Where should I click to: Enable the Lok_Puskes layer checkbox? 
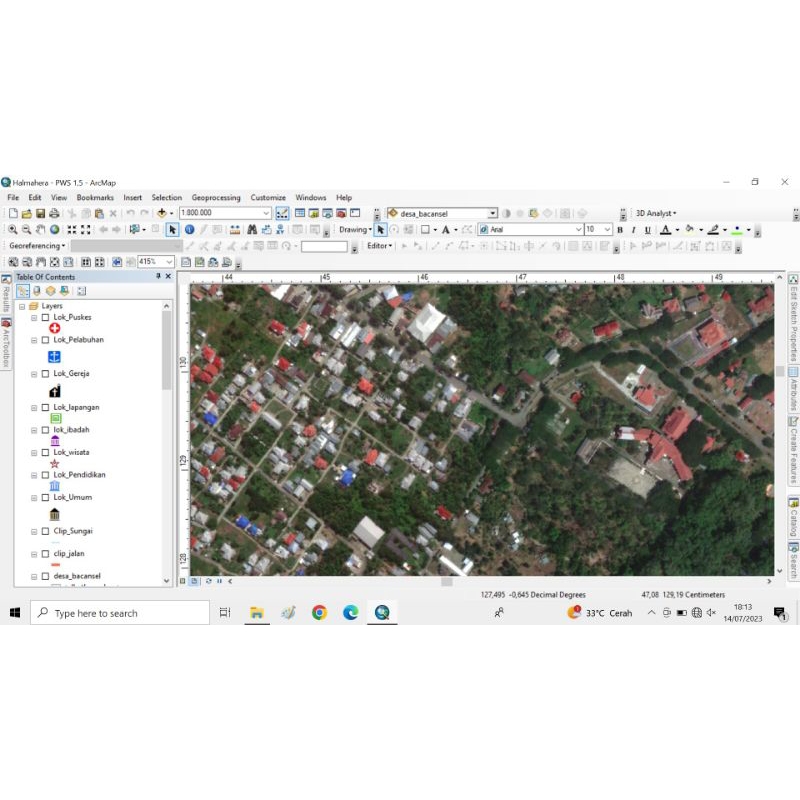pos(45,317)
